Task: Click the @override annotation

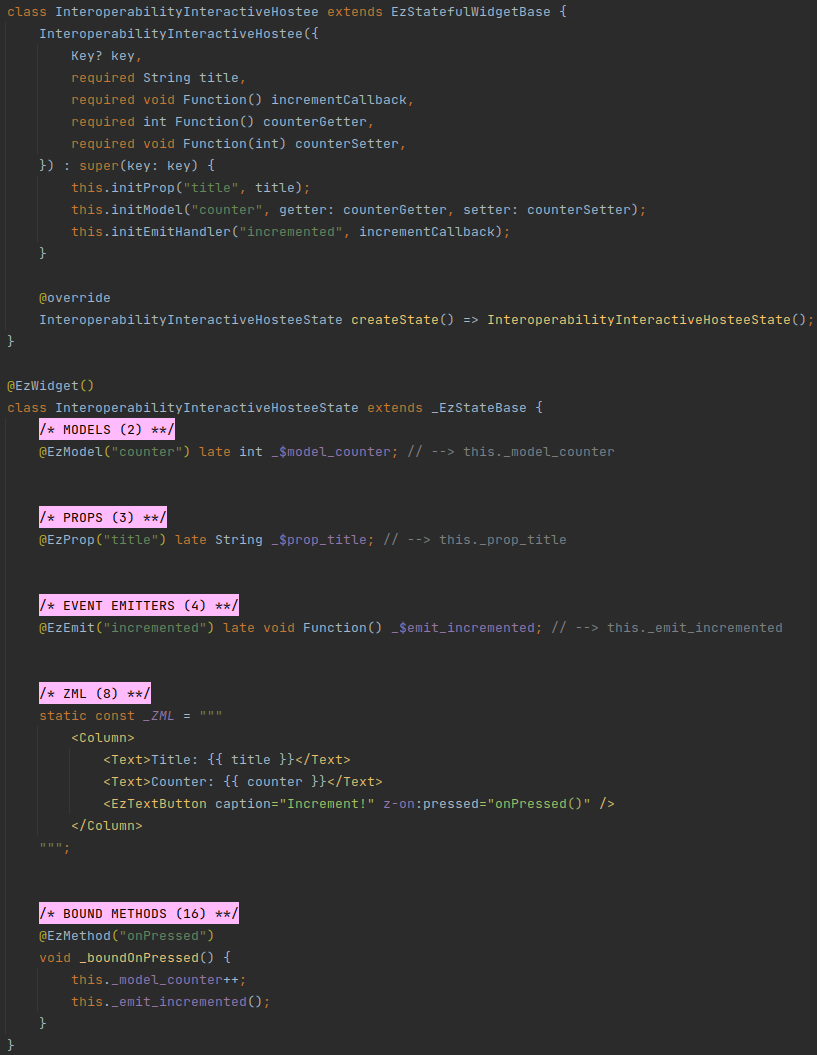Action: (75, 298)
